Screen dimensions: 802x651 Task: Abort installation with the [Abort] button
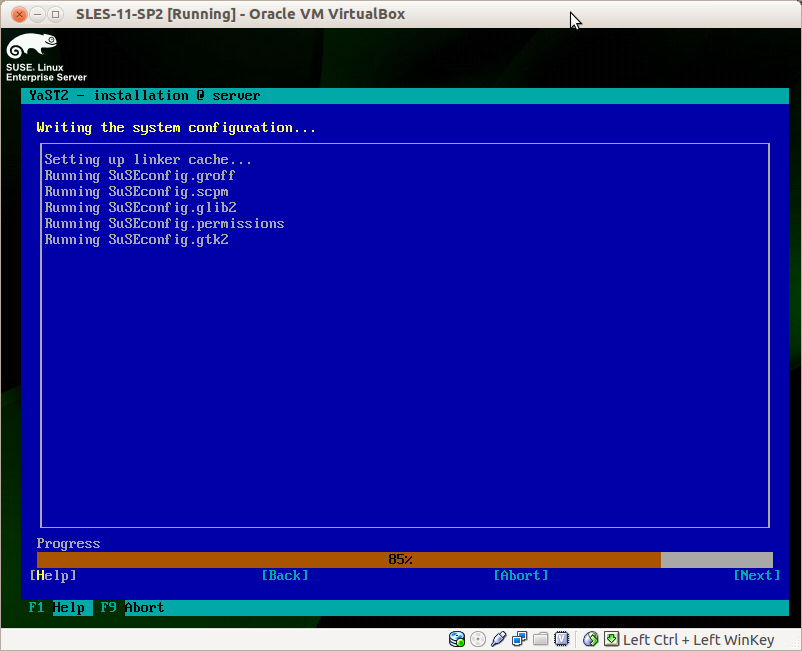point(521,576)
